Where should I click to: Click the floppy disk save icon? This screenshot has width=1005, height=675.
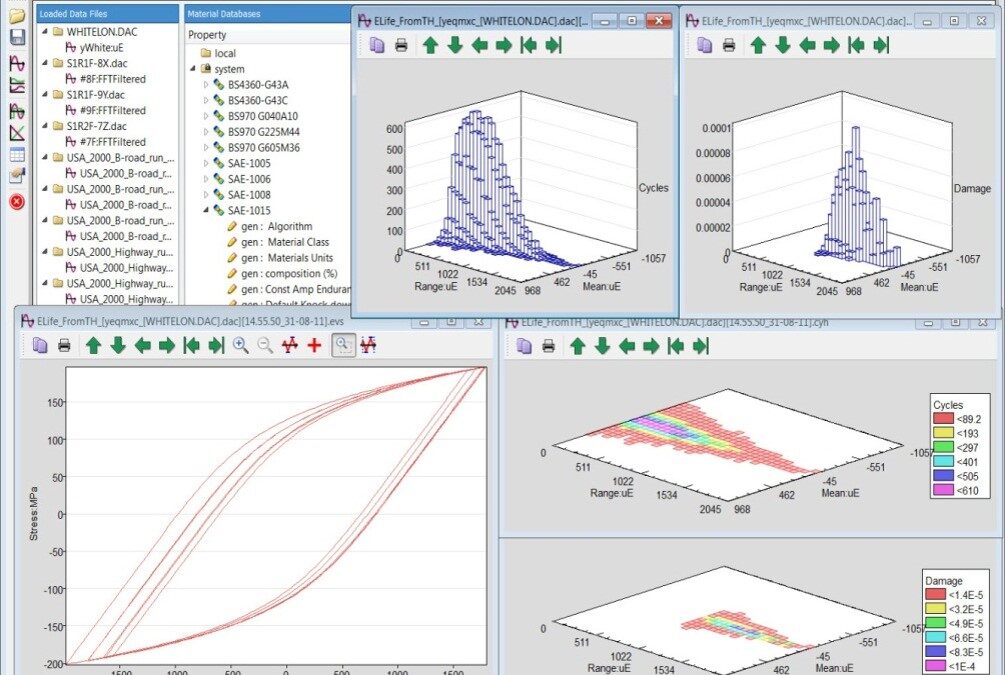(x=17, y=37)
